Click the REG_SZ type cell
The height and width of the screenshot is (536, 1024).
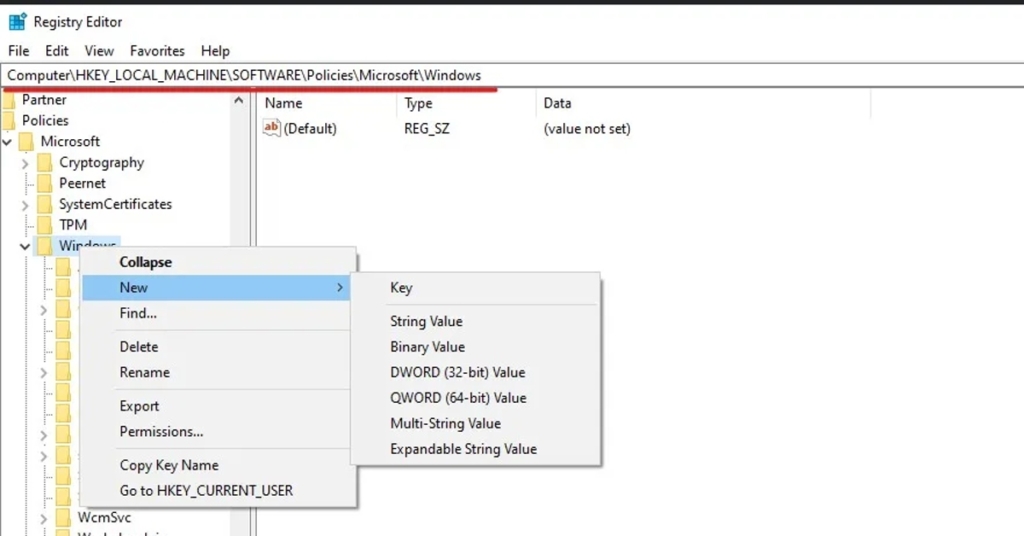pos(426,129)
